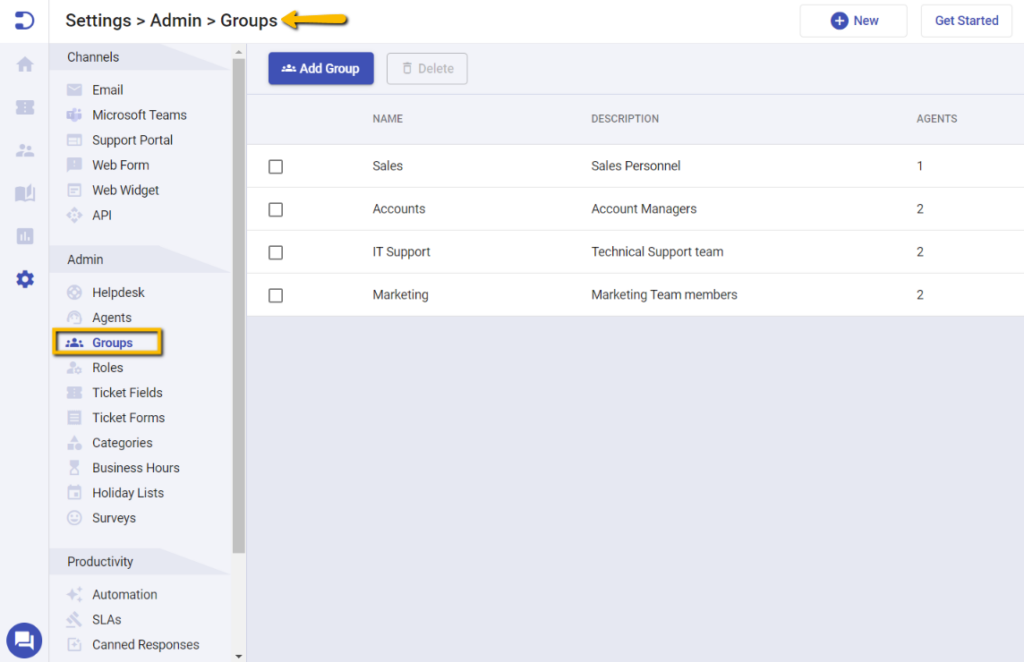Screen dimensions: 1024x662
Task: Click the sidebar scrollbar thumb
Action: click(x=238, y=306)
